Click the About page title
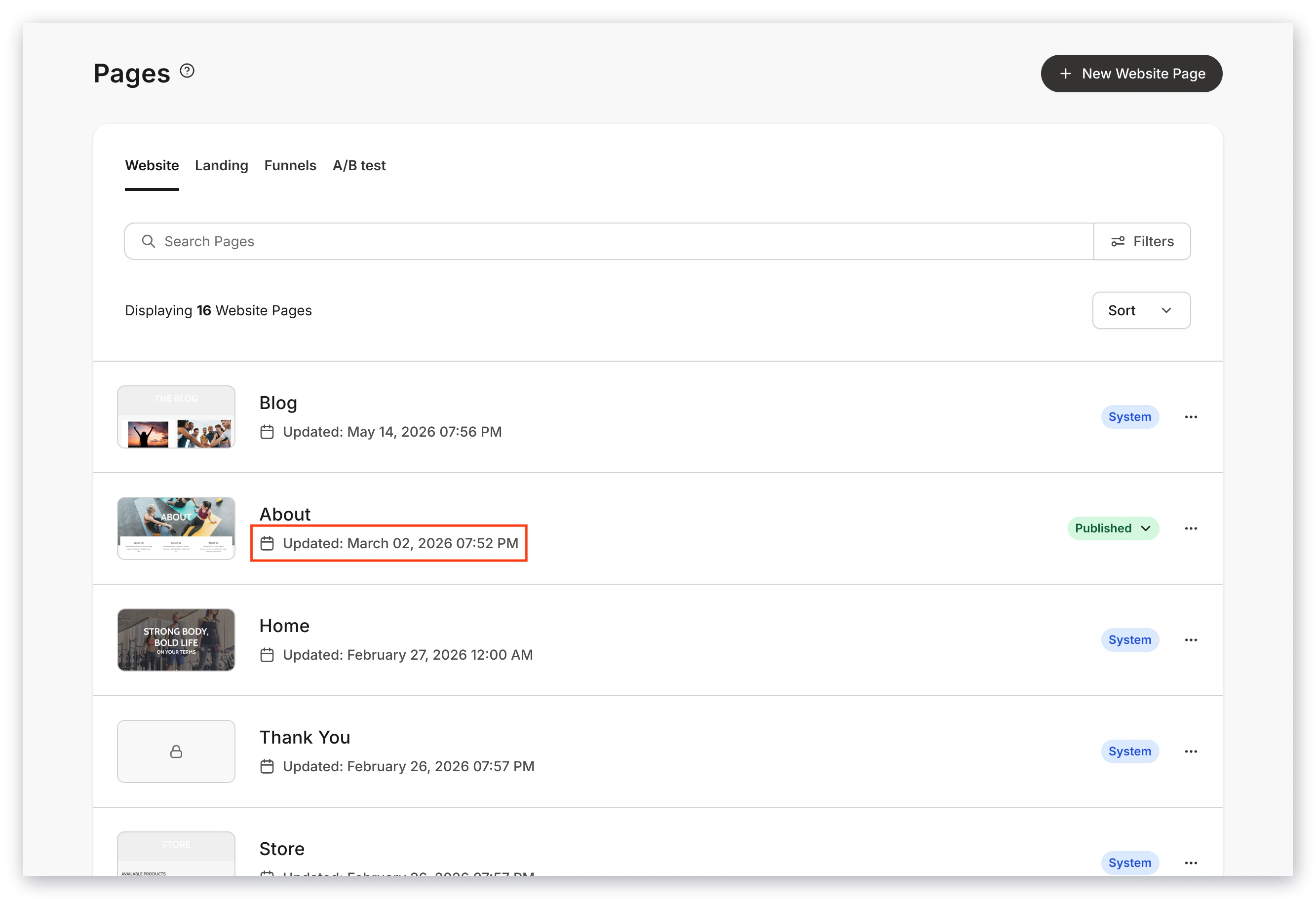The width and height of the screenshot is (1316, 899). coord(285,514)
